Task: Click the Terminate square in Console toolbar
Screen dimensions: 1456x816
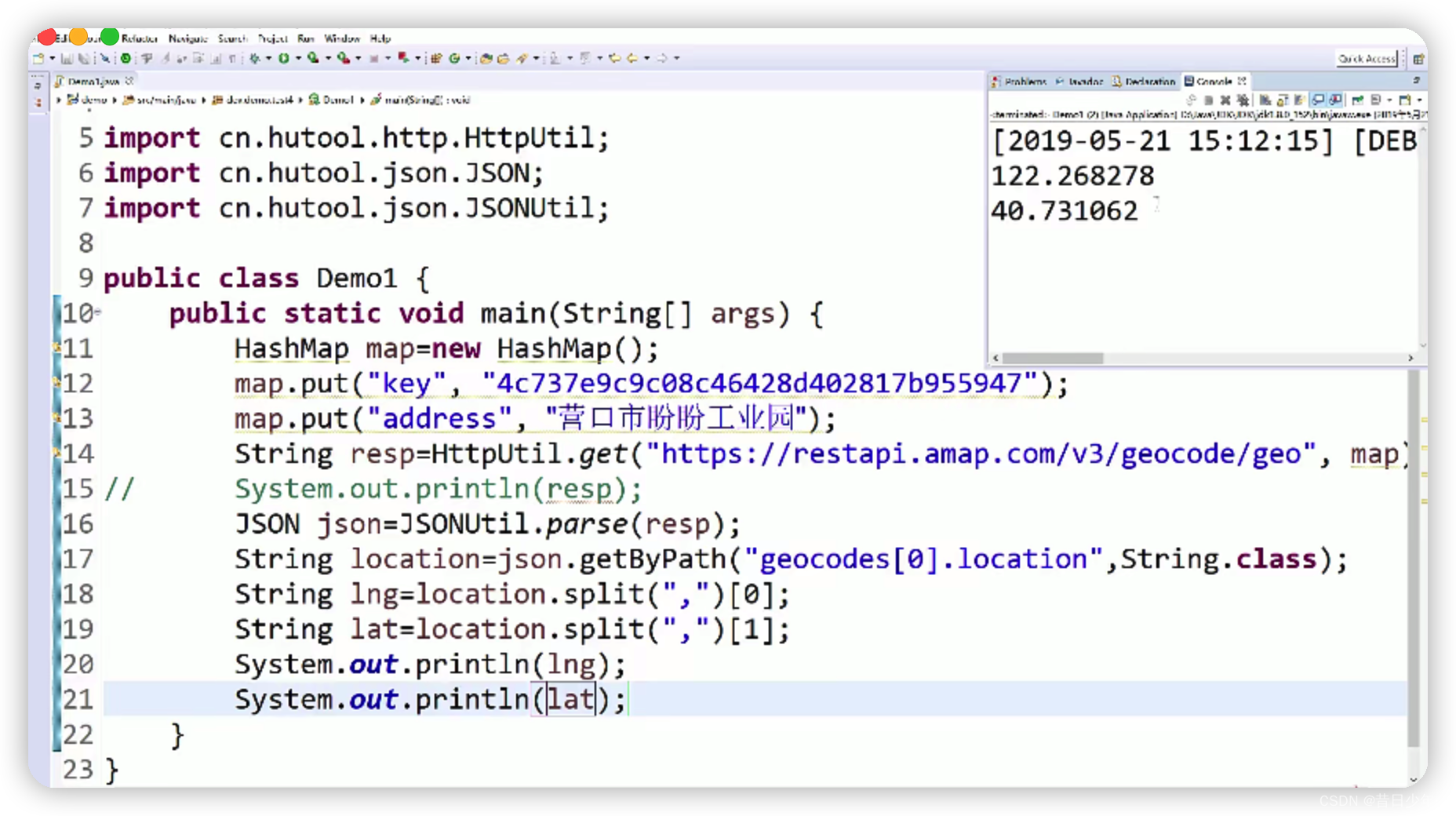Action: pyautogui.click(x=1208, y=100)
